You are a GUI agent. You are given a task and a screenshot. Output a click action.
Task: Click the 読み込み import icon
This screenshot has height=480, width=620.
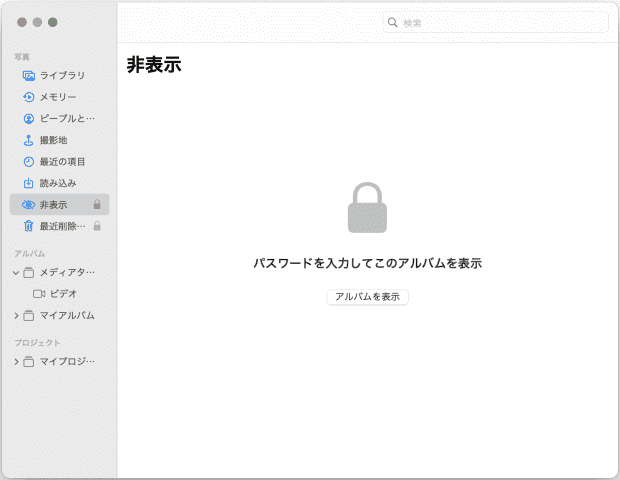pyautogui.click(x=28, y=183)
